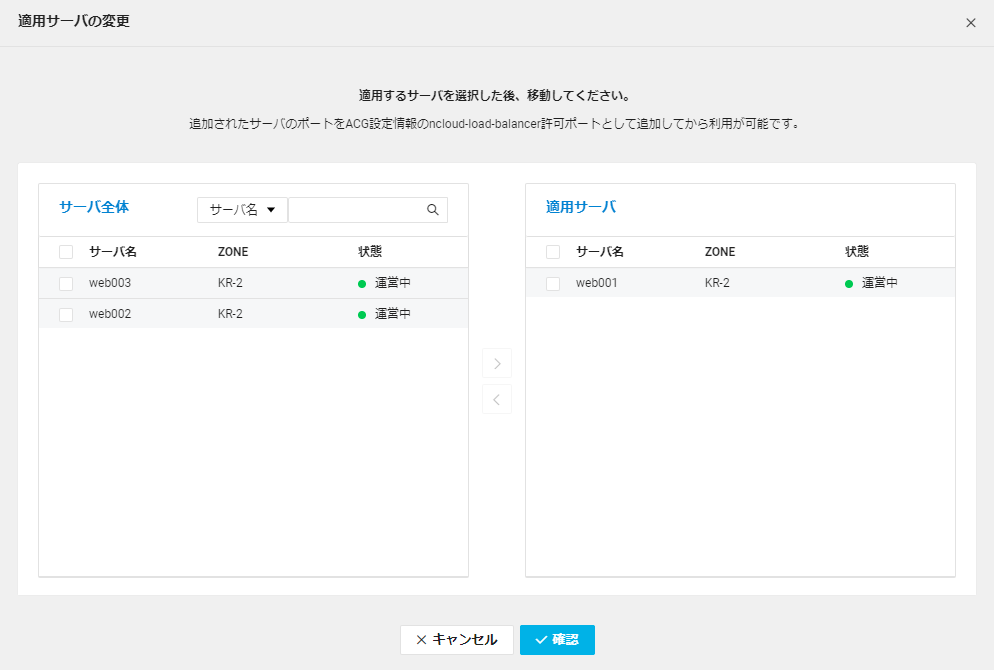Viewport: 994px width, 670px height.
Task: Click 運営中 status of web003
Action: coord(392,283)
